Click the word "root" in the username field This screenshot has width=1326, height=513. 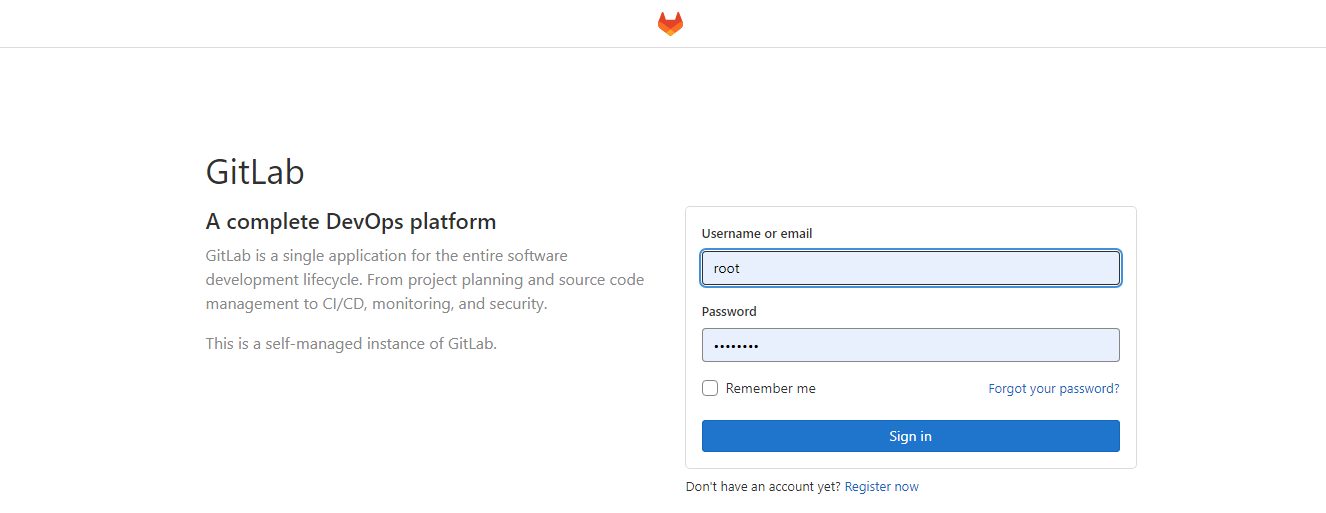tap(726, 268)
